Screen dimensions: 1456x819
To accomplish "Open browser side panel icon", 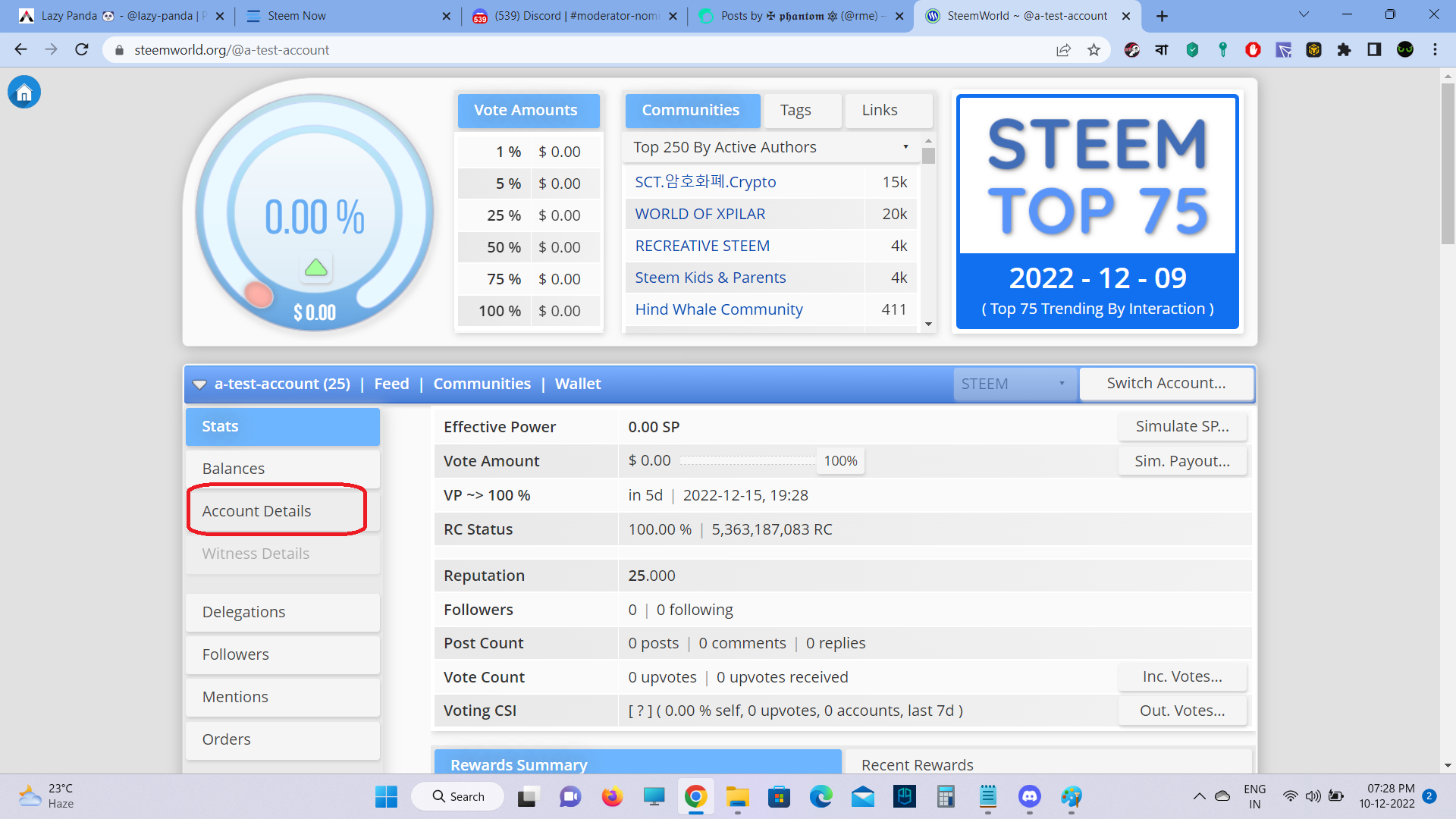I will (1374, 50).
